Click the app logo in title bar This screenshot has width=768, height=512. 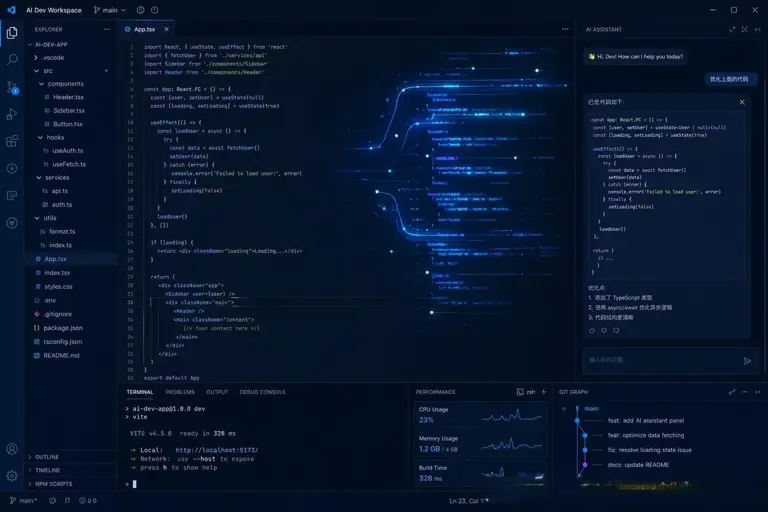click(11, 10)
